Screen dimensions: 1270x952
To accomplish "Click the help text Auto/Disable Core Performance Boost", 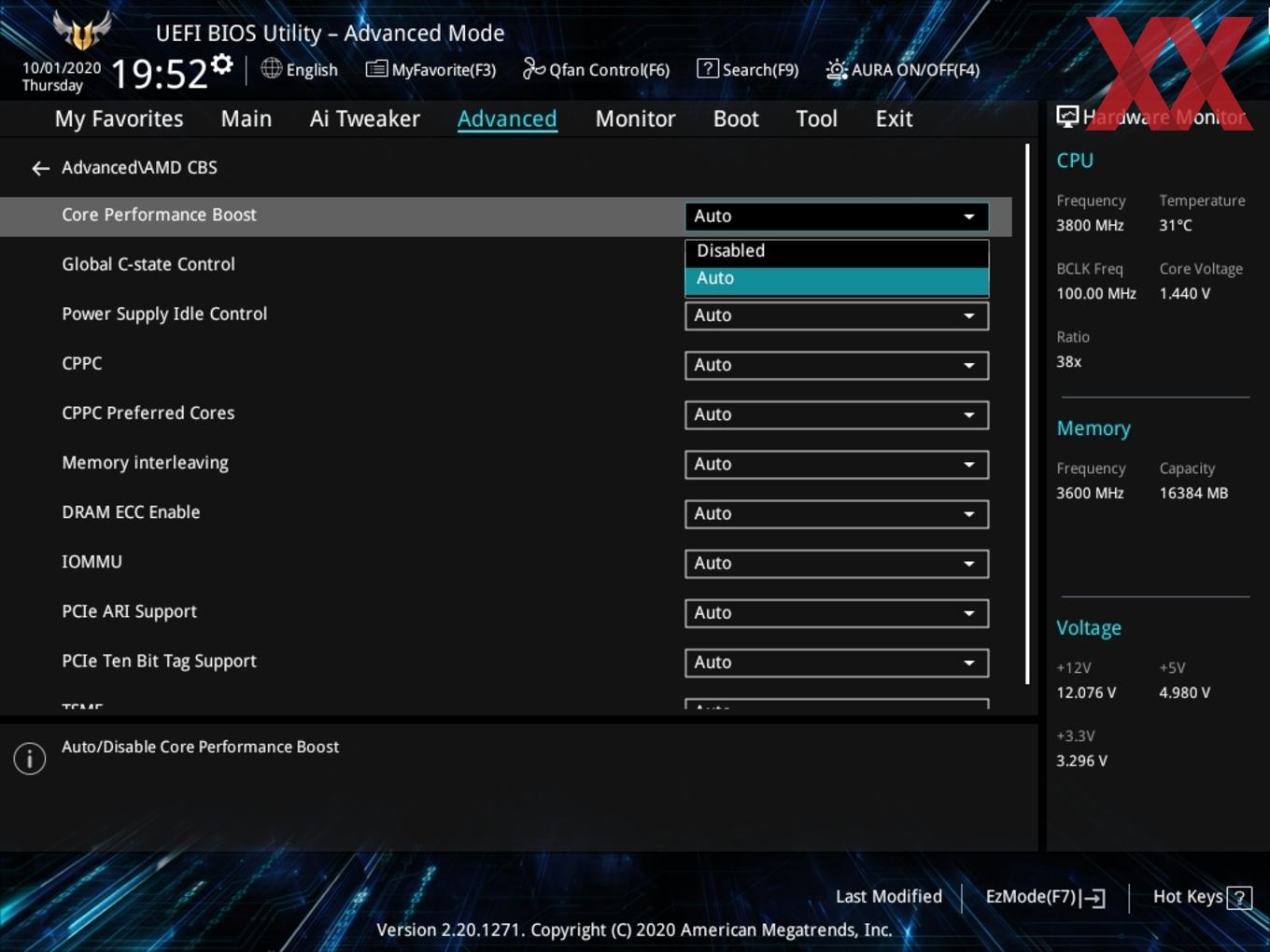I will [200, 747].
